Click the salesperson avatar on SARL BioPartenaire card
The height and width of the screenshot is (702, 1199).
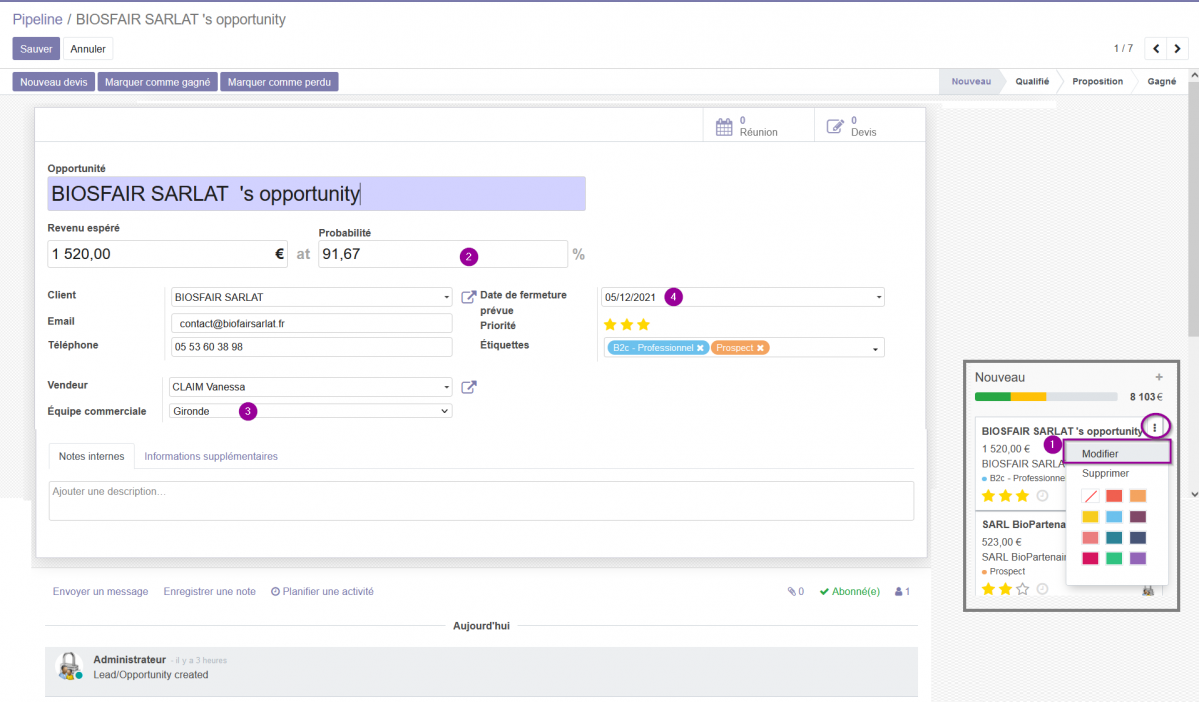click(1148, 590)
